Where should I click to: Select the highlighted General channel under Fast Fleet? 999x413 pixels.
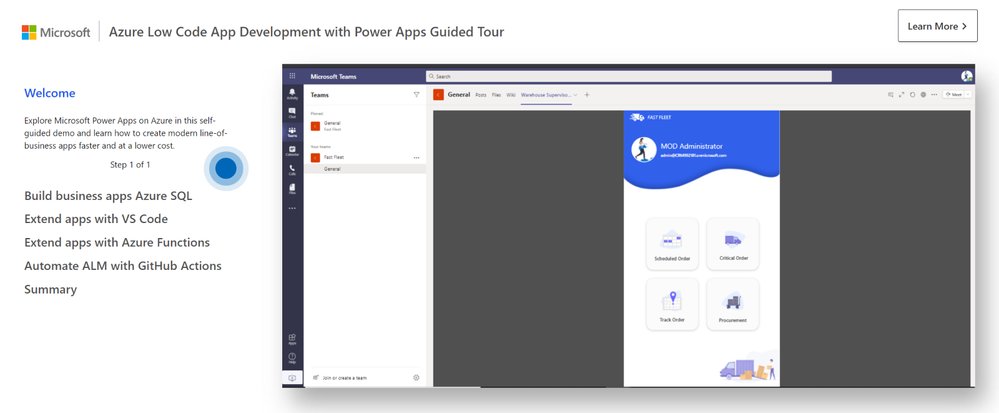pos(365,169)
